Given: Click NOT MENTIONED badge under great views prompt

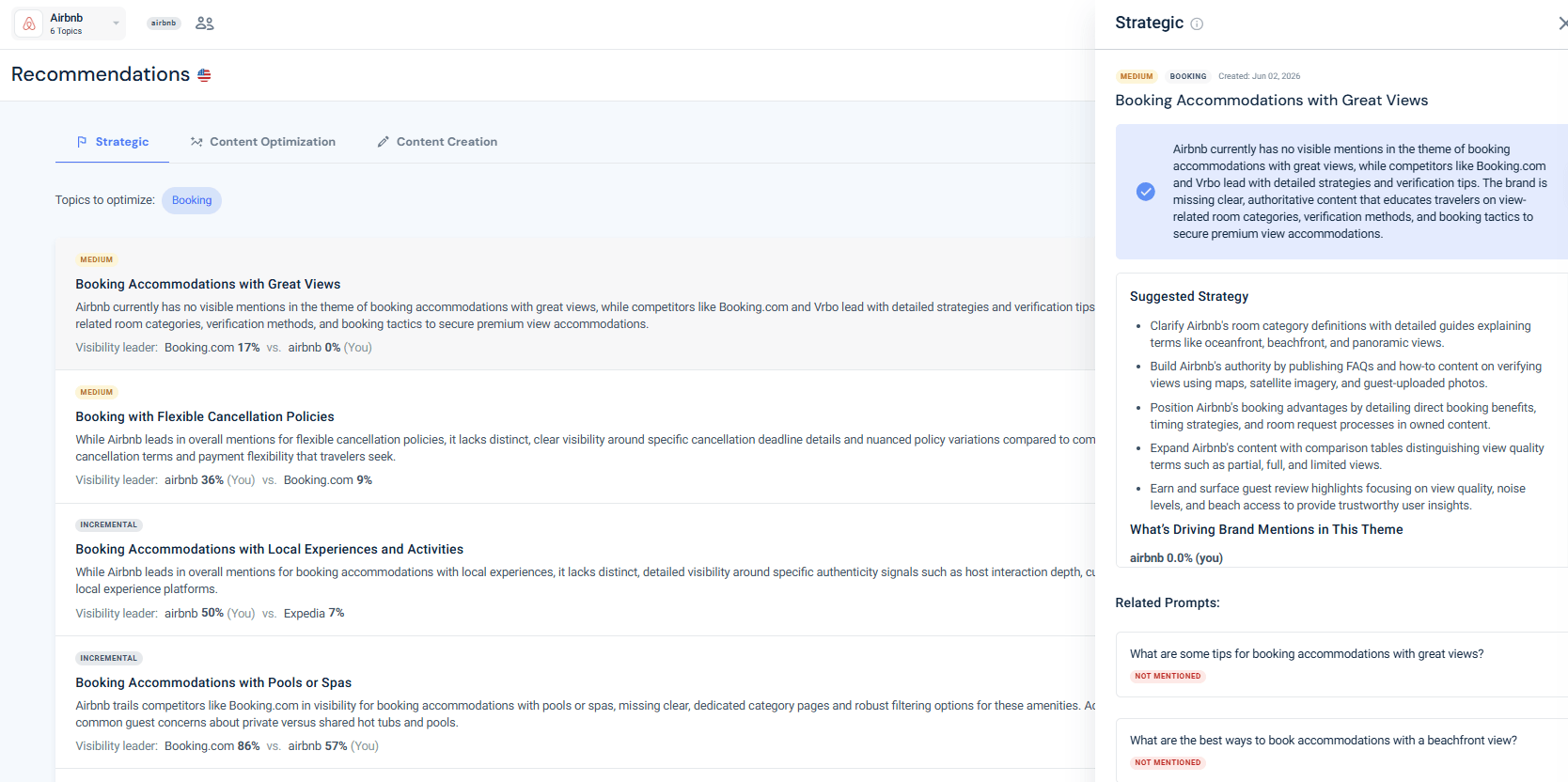Looking at the screenshot, I should point(1168,676).
